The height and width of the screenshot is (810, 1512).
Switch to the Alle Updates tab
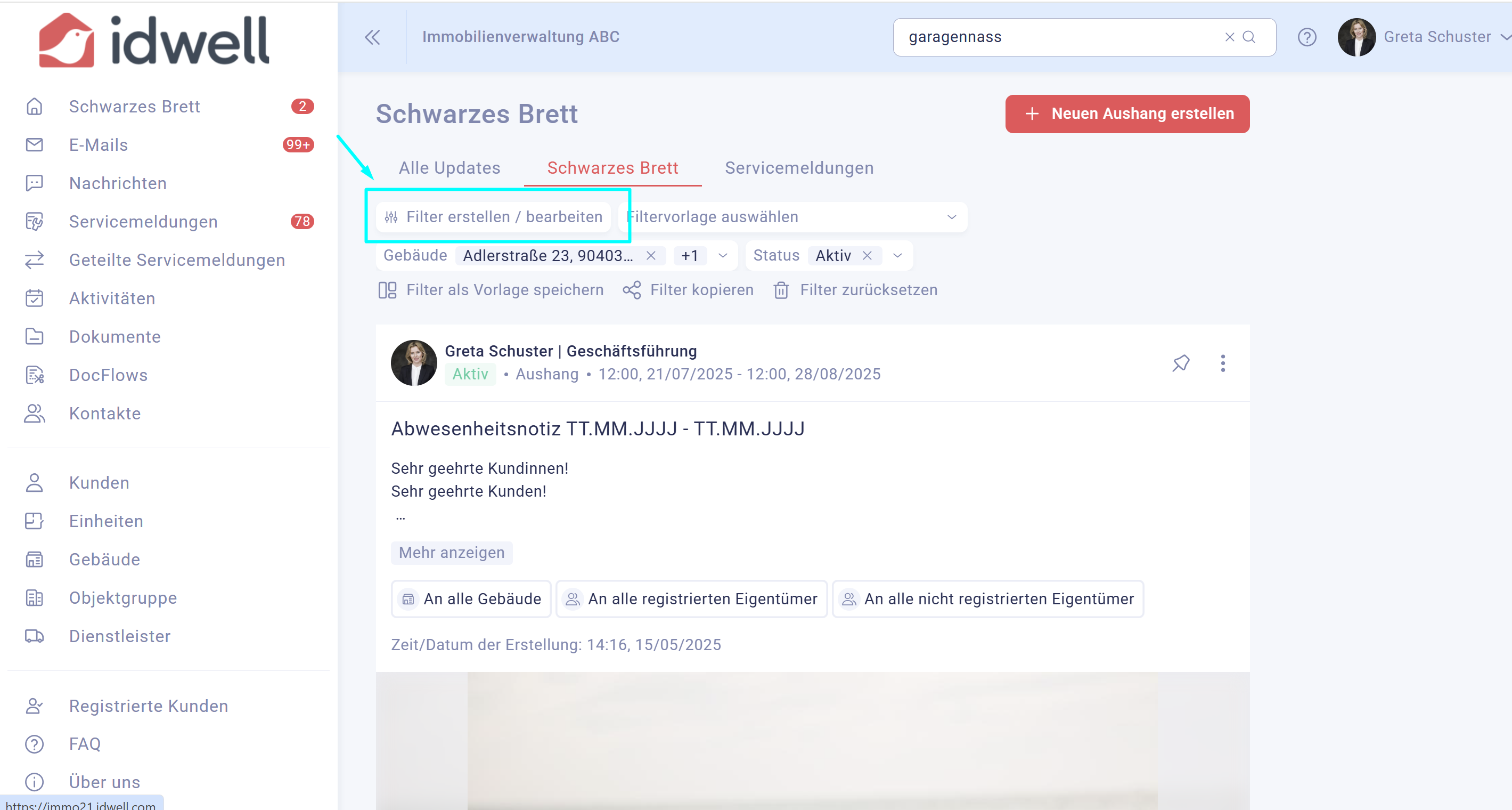tap(449, 168)
